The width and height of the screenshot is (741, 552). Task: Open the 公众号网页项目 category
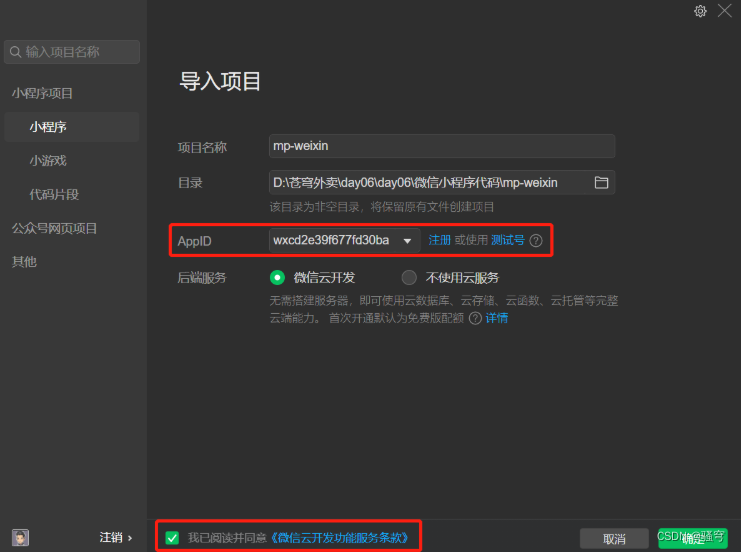click(x=54, y=228)
